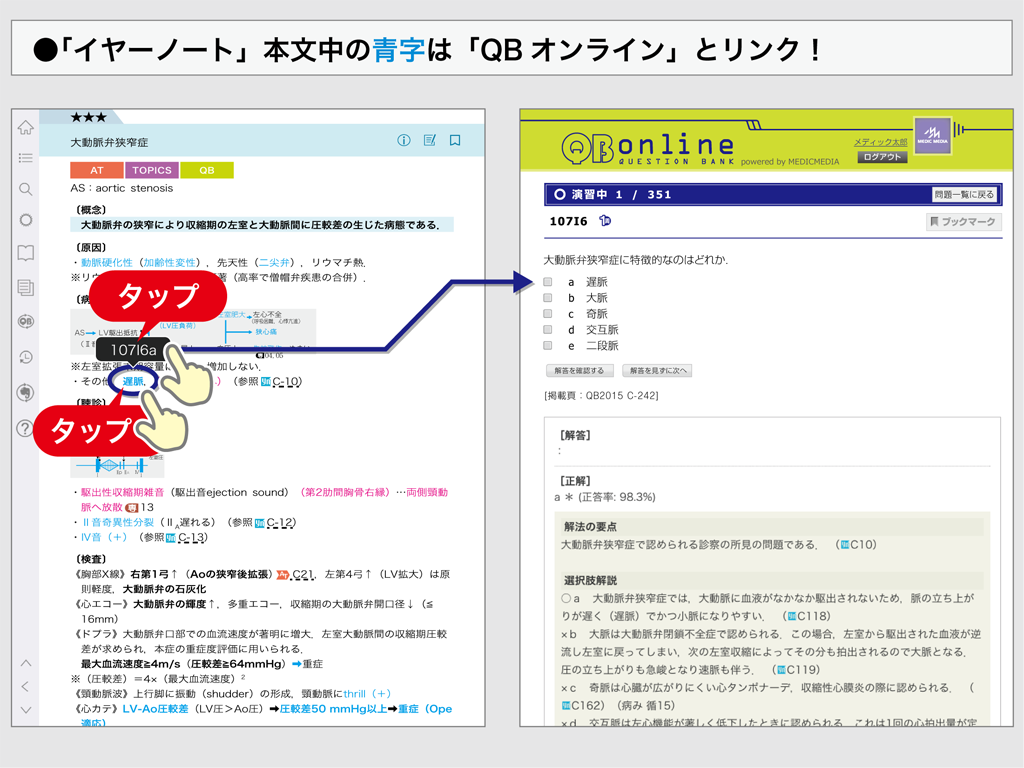Go back with the sidebar left chevron
Image resolution: width=1024 pixels, height=768 pixels.
coord(25,686)
